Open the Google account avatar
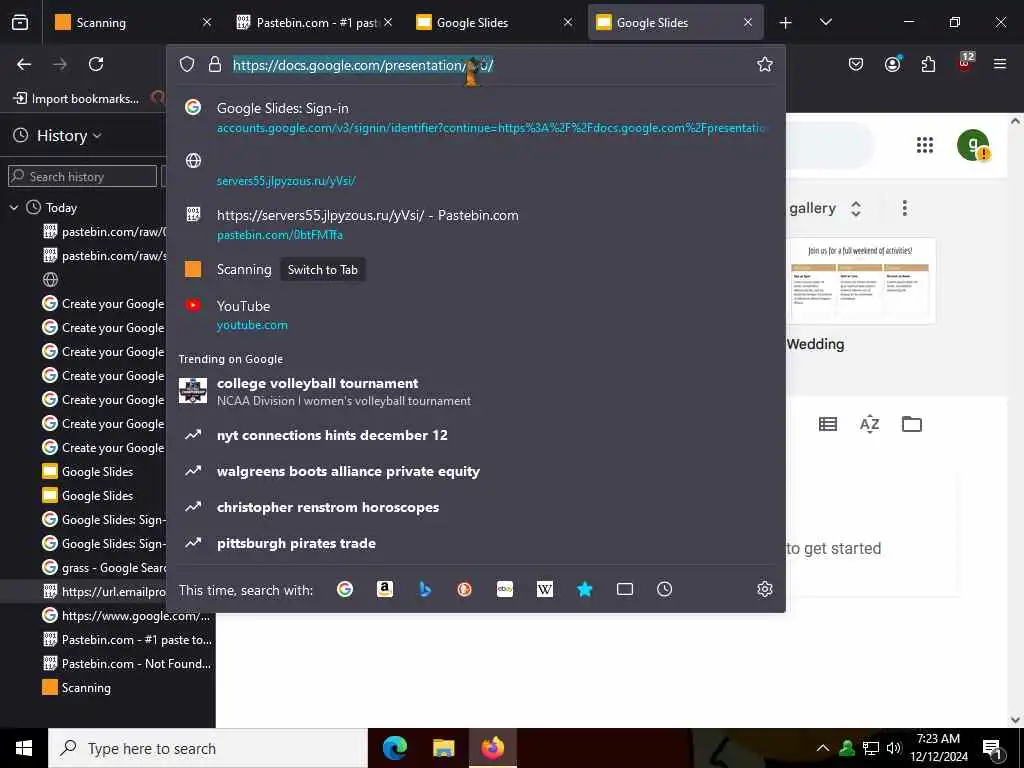1024x768 pixels. [973, 145]
